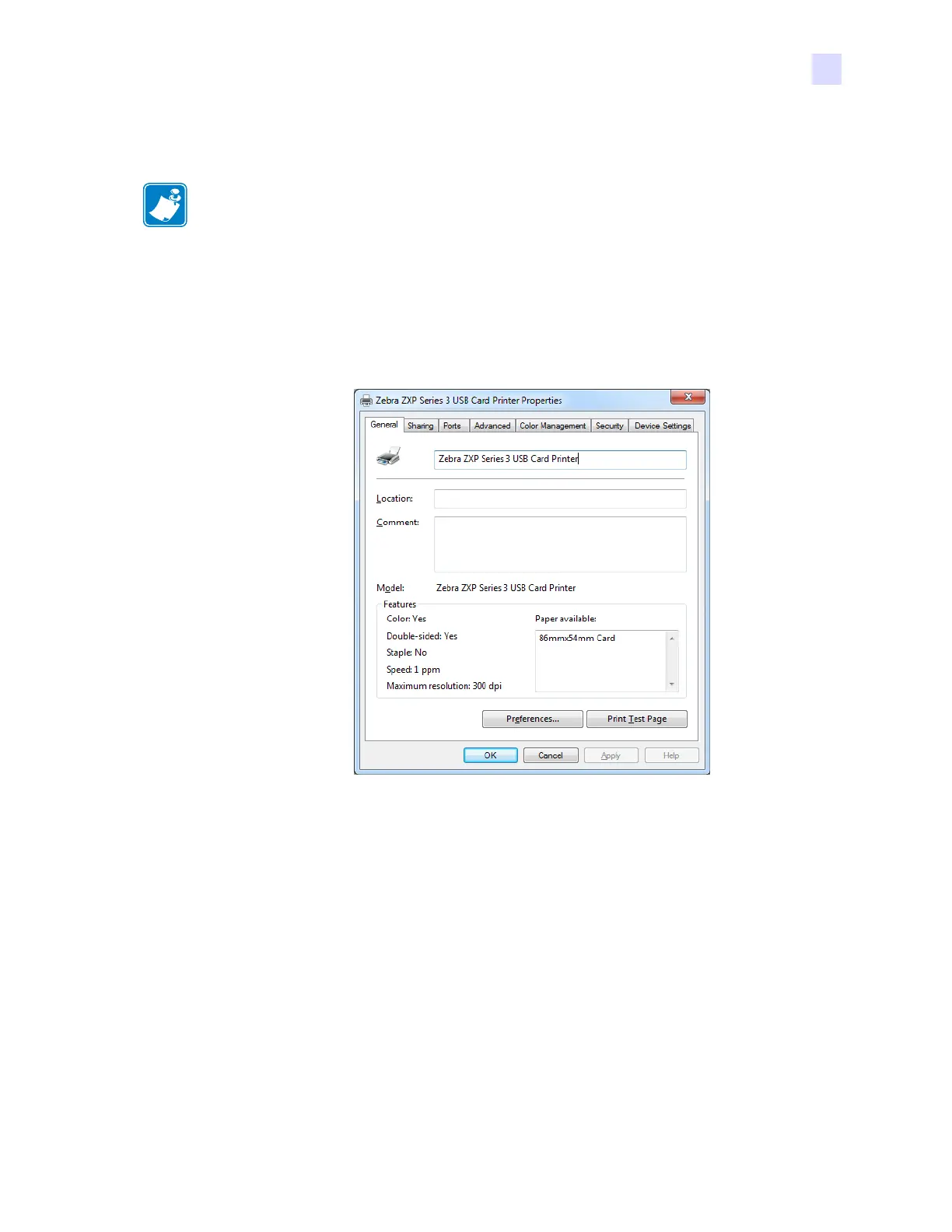Open the Sharing tab

[421, 426]
